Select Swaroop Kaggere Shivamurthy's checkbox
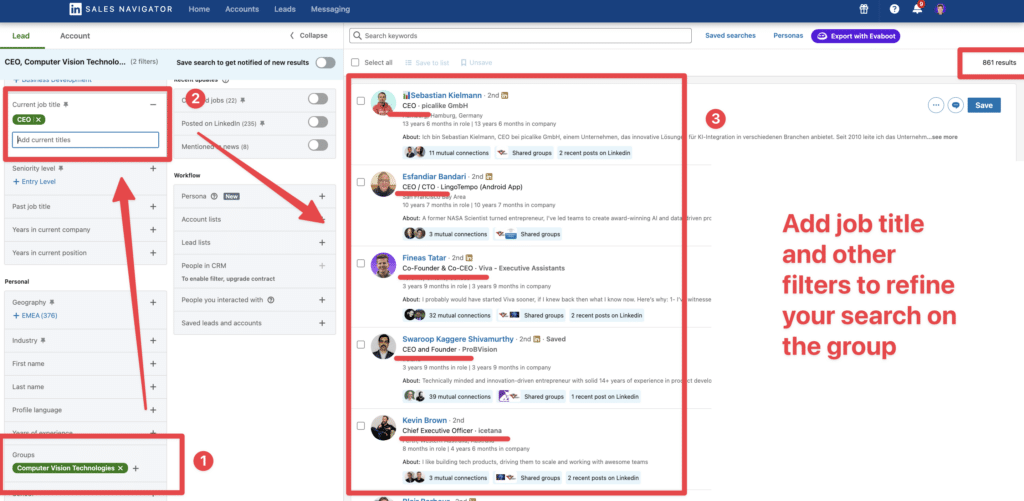This screenshot has height=501, width=1024. click(360, 345)
